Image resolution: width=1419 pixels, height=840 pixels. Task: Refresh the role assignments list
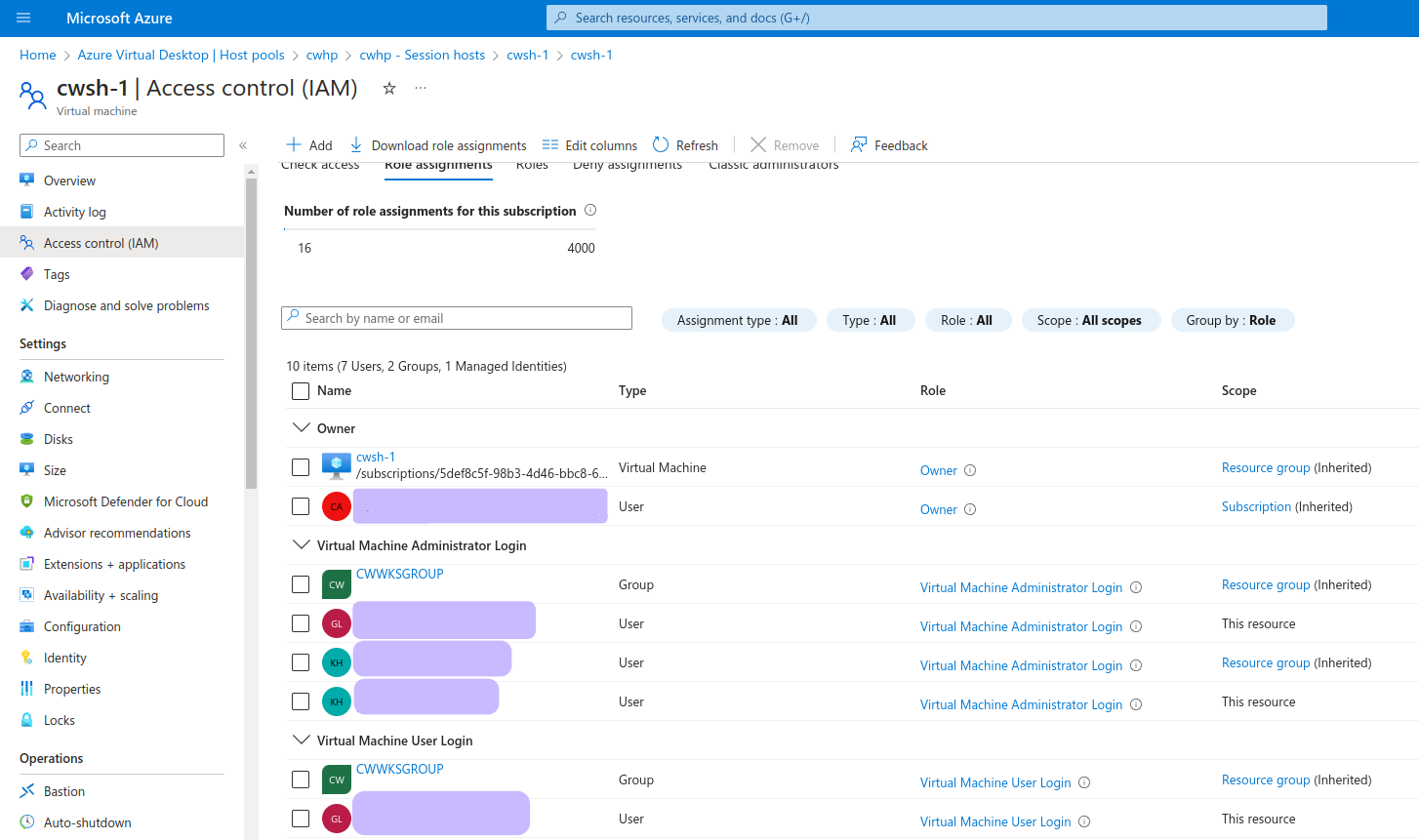pos(685,145)
